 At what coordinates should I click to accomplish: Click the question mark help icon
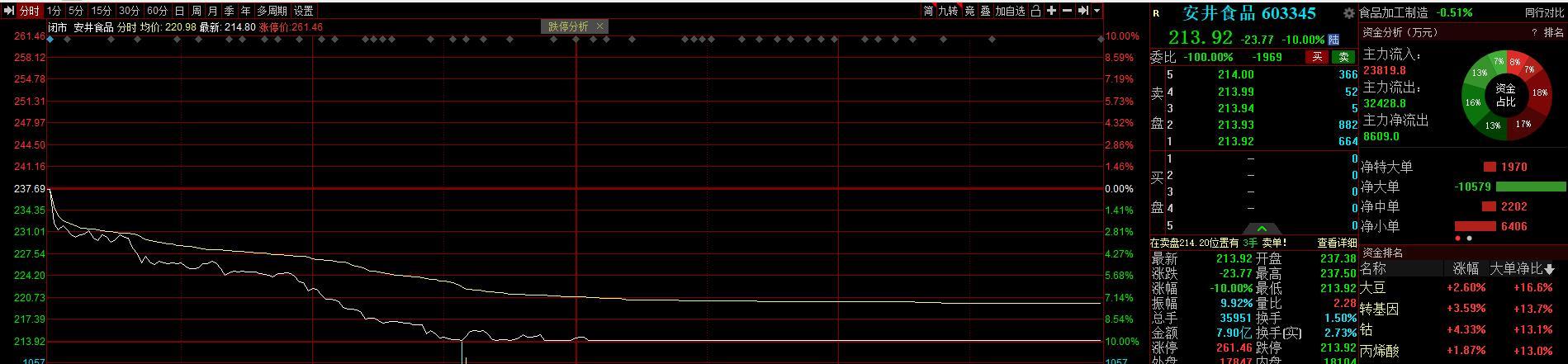pos(1535,32)
